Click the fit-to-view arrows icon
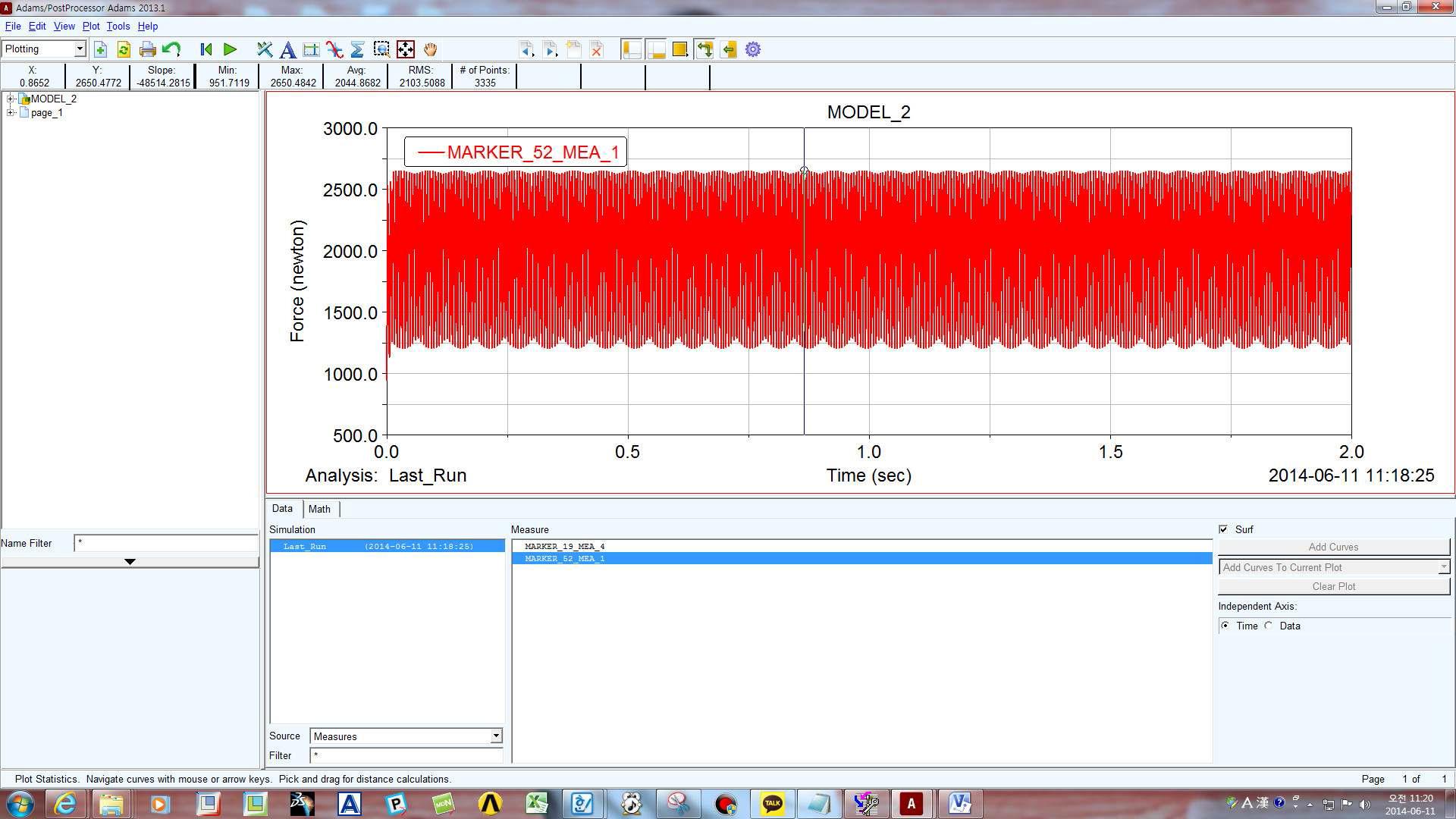Image resolution: width=1456 pixels, height=819 pixels. [406, 49]
